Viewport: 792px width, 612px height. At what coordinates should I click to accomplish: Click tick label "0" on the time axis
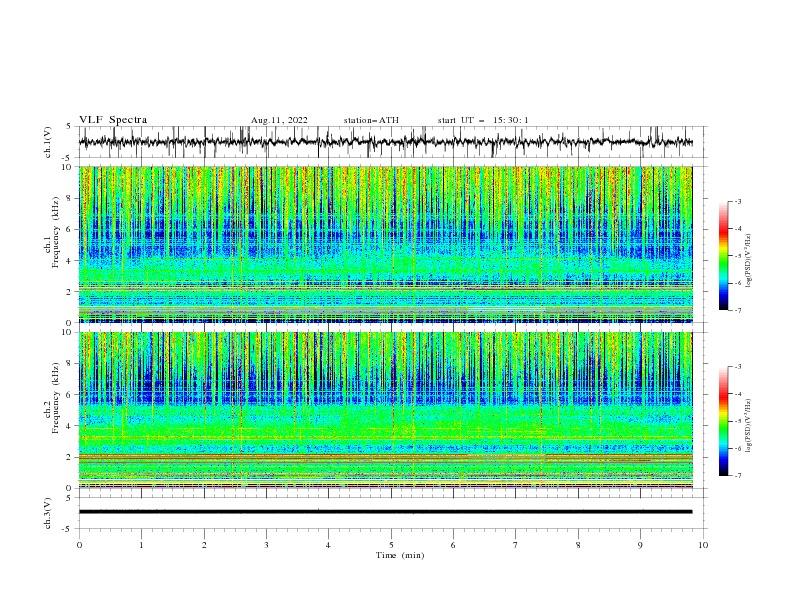tap(79, 545)
